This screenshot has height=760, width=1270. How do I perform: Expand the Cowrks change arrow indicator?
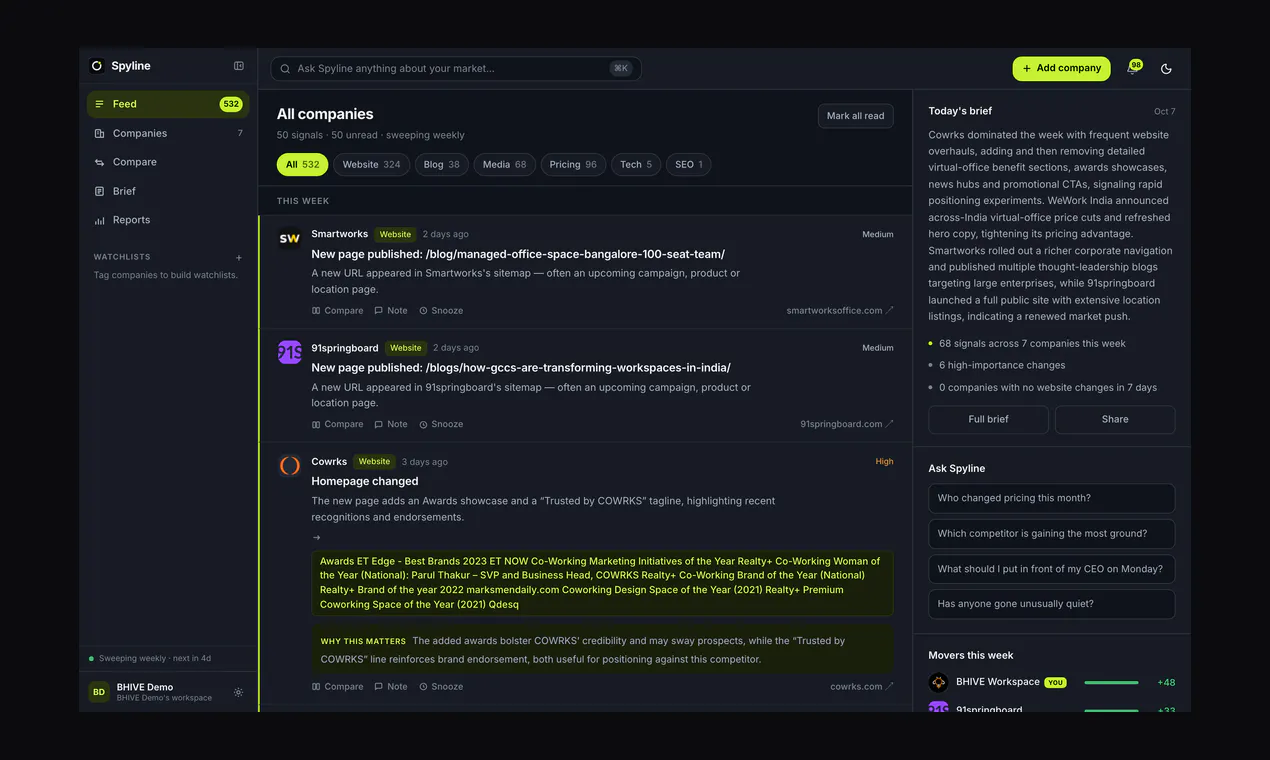click(317, 537)
